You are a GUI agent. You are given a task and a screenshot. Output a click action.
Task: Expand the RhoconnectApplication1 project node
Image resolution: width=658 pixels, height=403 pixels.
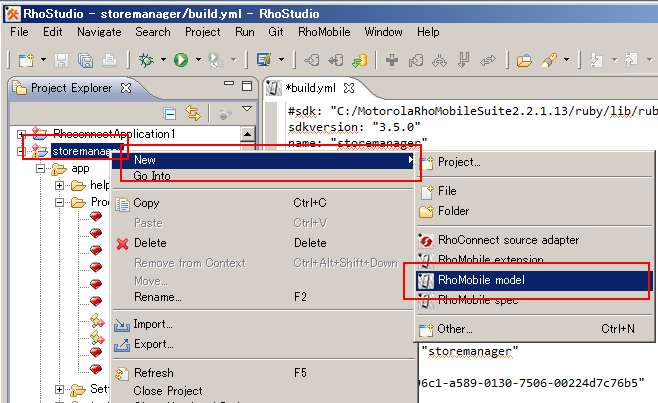click(x=21, y=134)
